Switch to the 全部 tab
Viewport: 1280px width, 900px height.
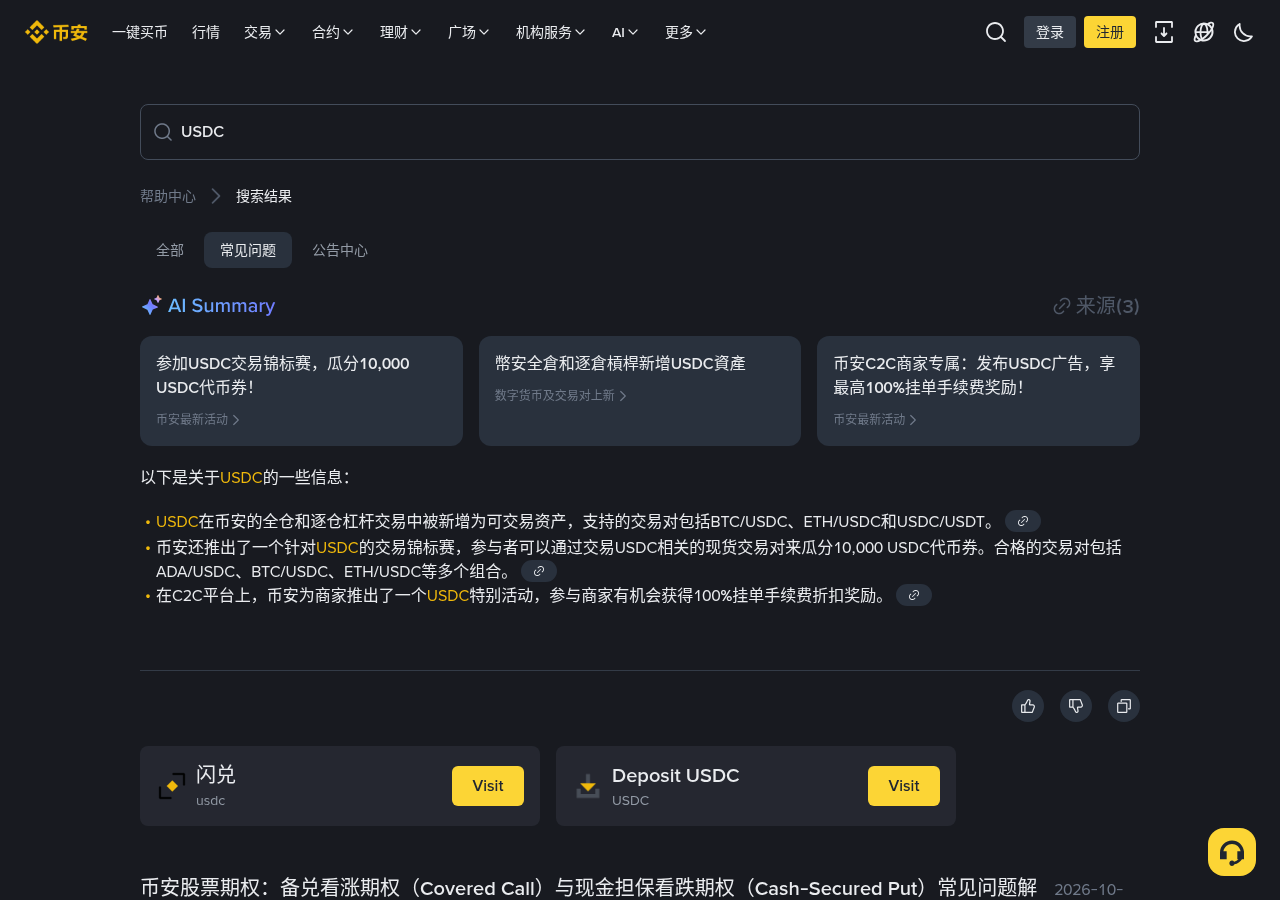pos(170,250)
